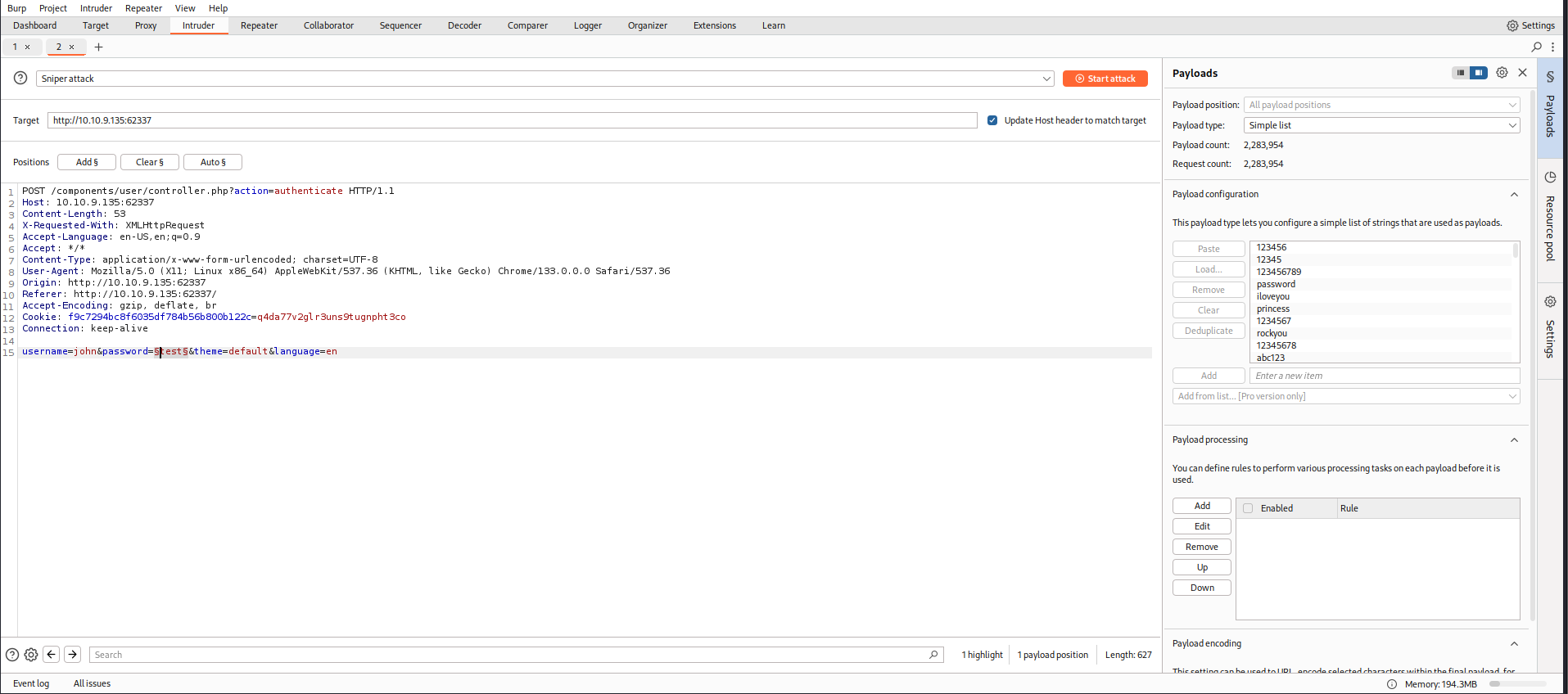Switch Payloads panel to the right layout icon
This screenshot has height=694, width=1568.
pos(1478,73)
